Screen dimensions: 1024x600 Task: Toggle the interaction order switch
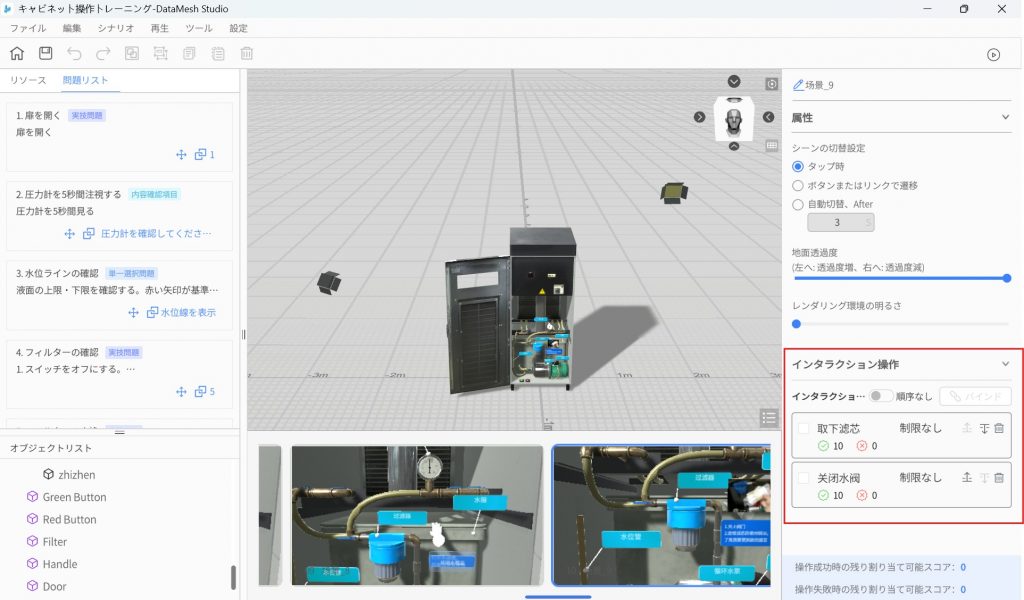tap(880, 396)
